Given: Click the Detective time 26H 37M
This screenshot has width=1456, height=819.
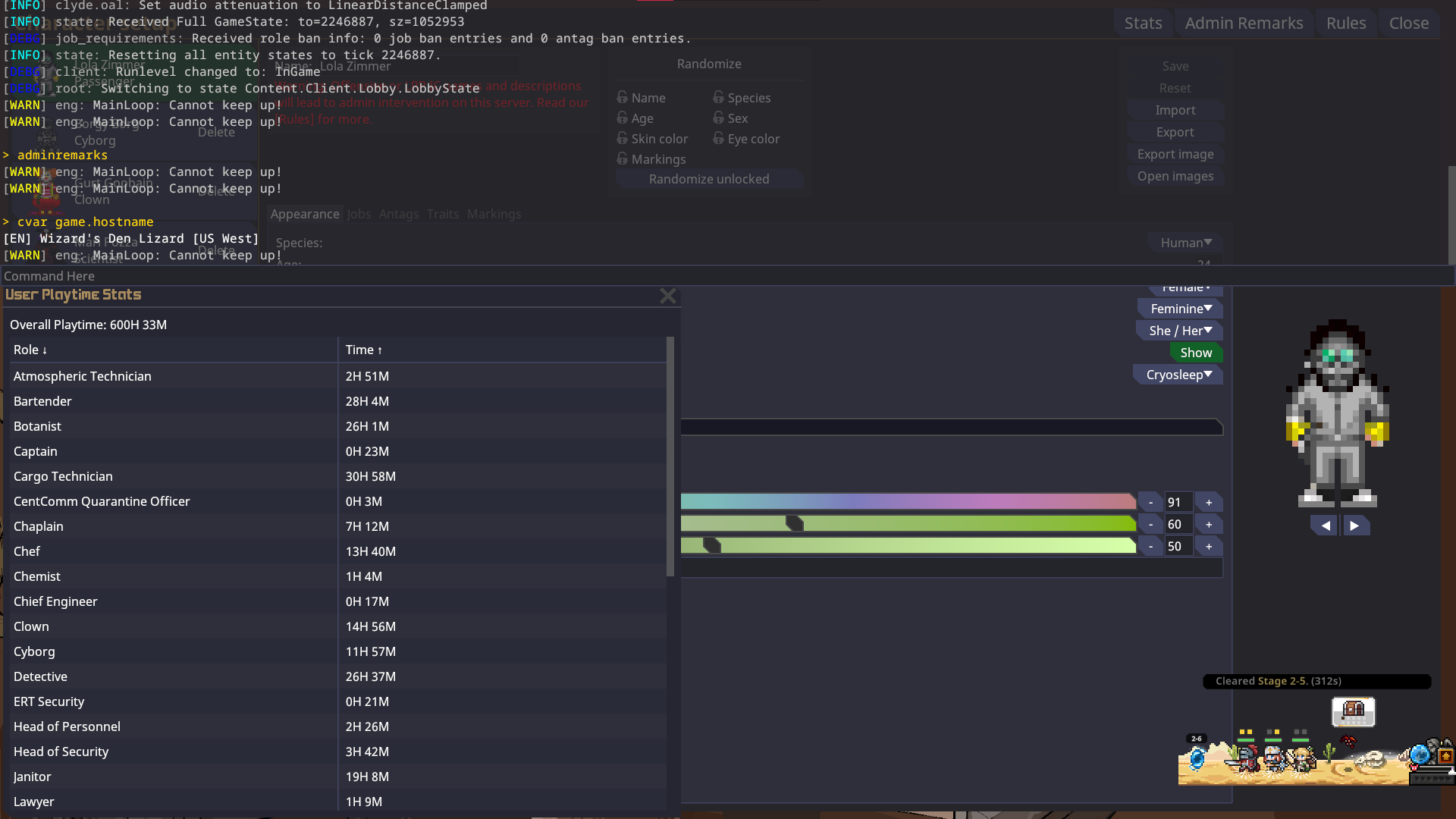Looking at the screenshot, I should pos(371,676).
